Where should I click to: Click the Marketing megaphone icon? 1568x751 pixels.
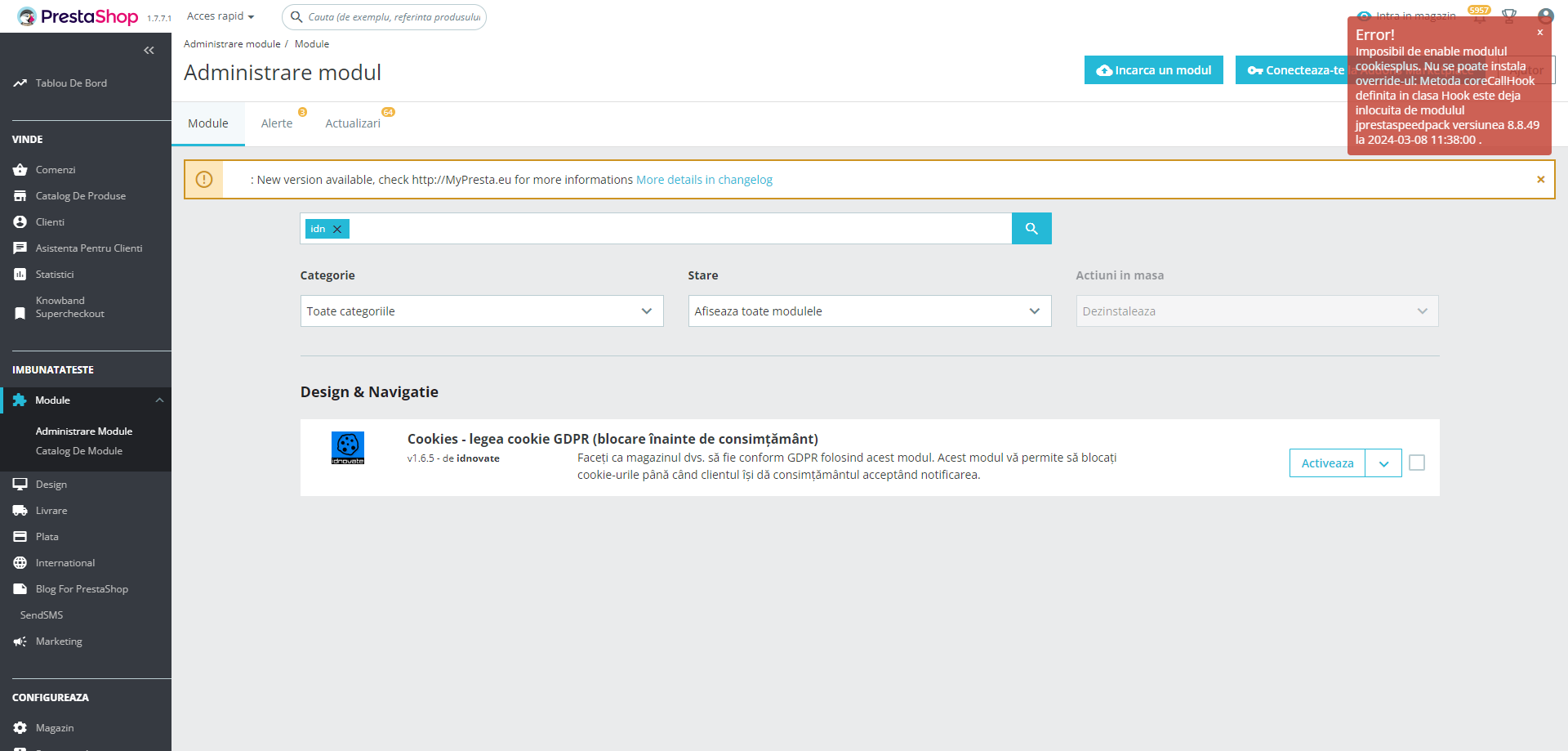[20, 641]
